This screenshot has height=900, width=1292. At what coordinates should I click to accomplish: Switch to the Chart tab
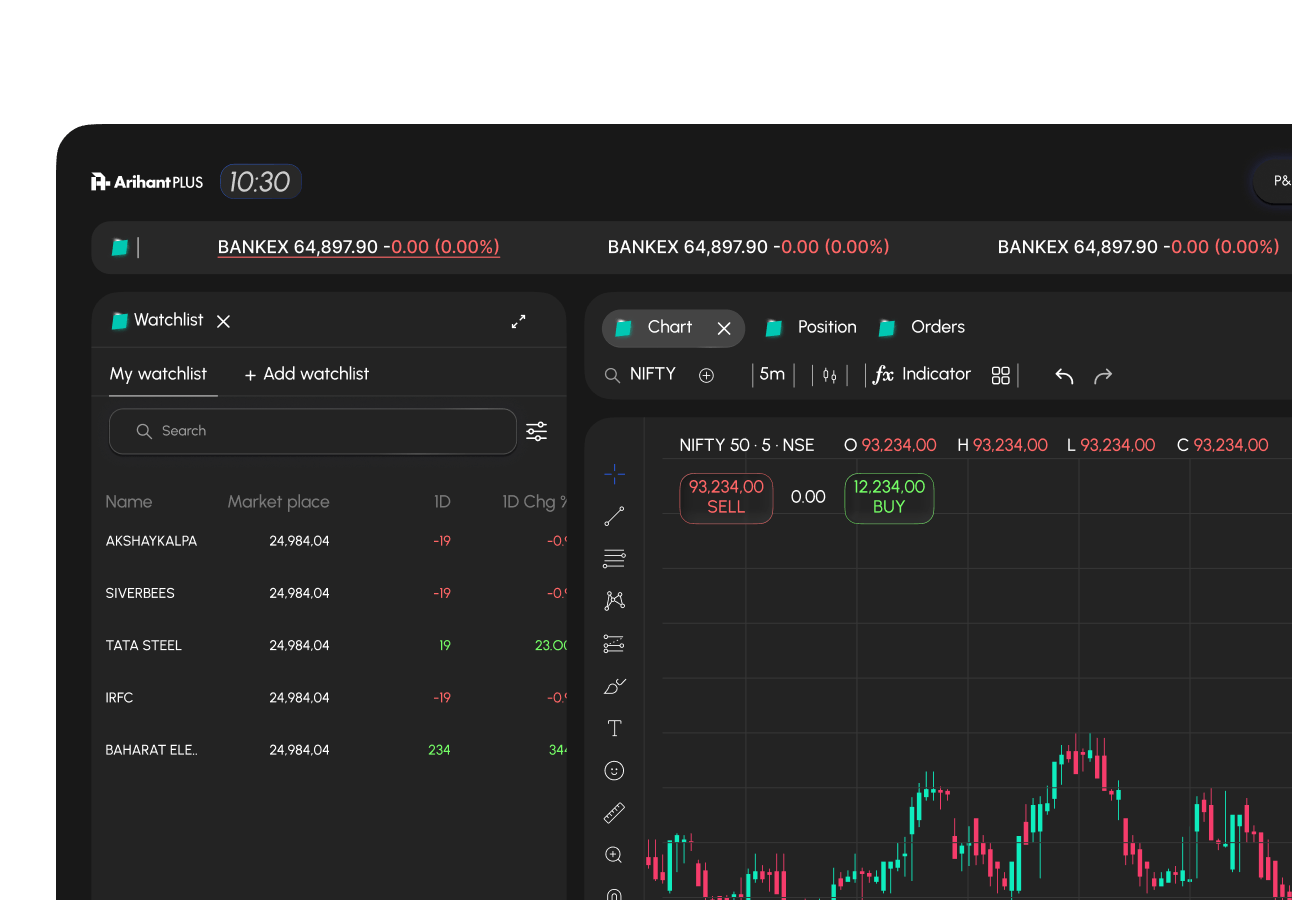[673, 328]
